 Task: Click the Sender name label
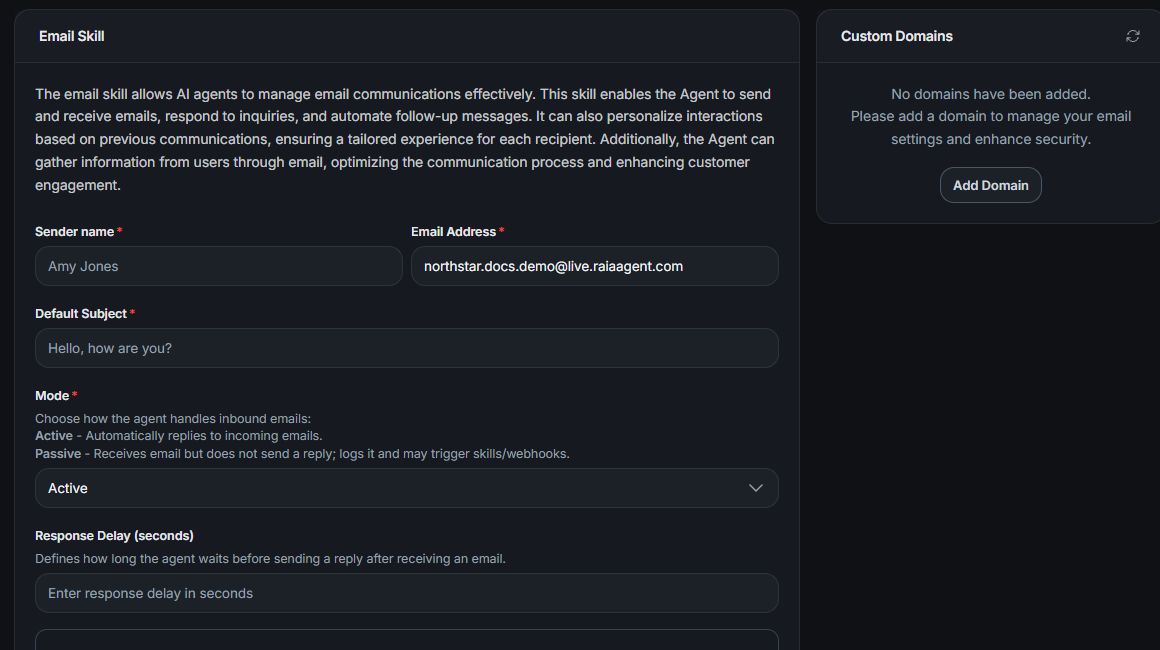[x=75, y=231]
